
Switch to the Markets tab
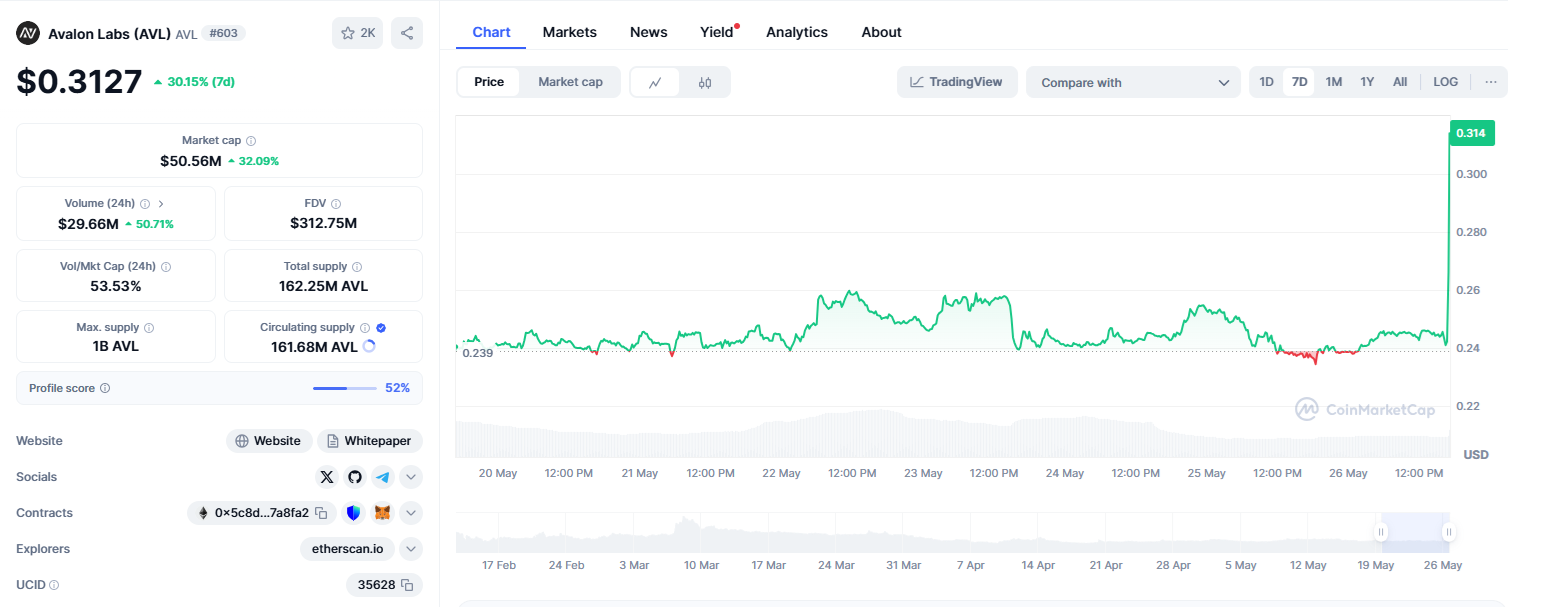tap(569, 32)
